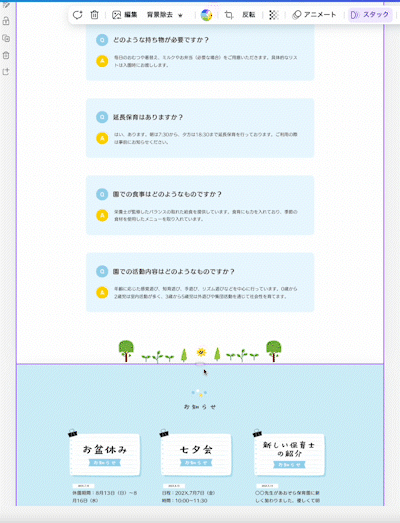This screenshot has width=400, height=523.
Task: Select the yellow A icon under 園での食事 question
Action: (102, 215)
